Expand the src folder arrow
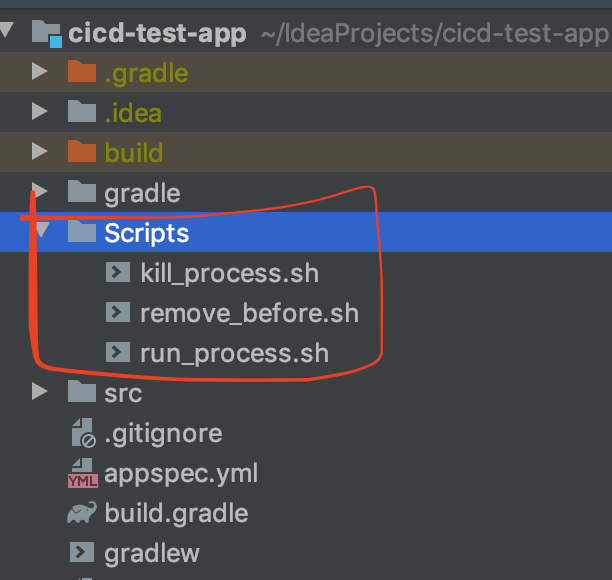This screenshot has height=580, width=612. (39, 391)
